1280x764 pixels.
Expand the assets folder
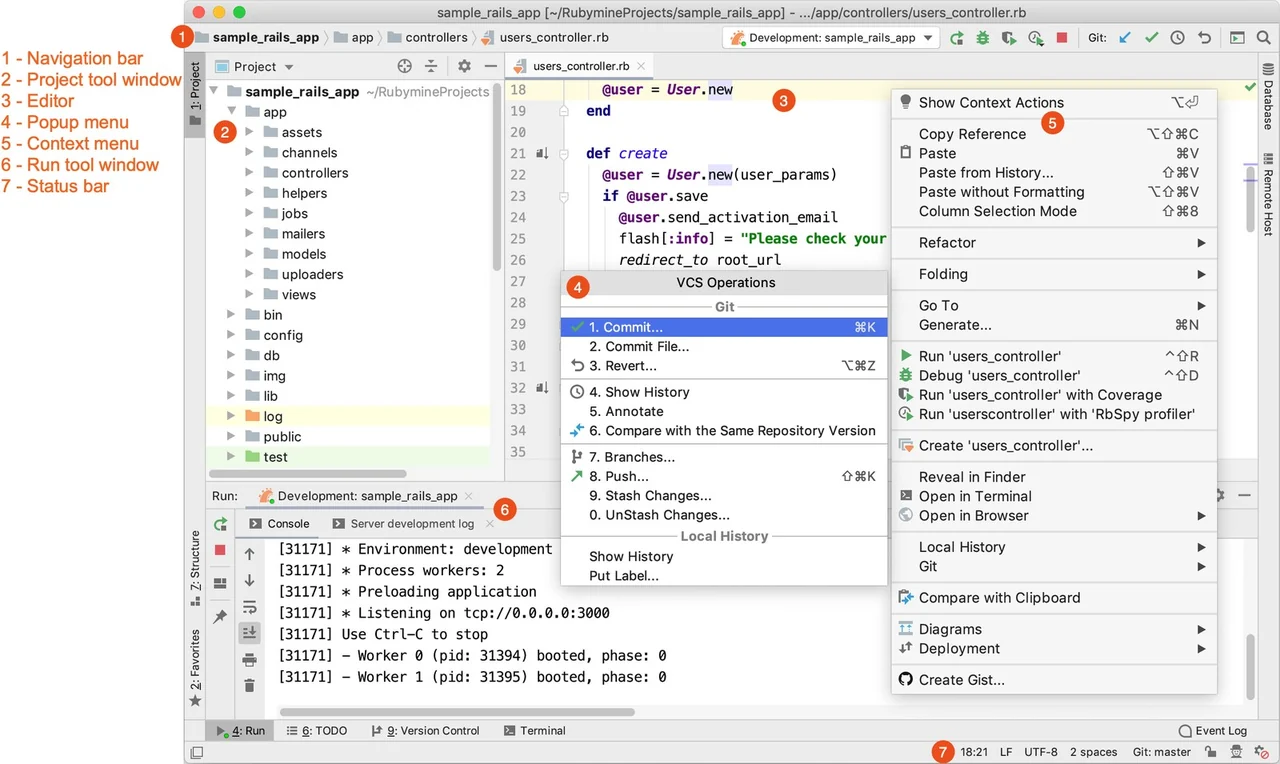pyautogui.click(x=250, y=132)
